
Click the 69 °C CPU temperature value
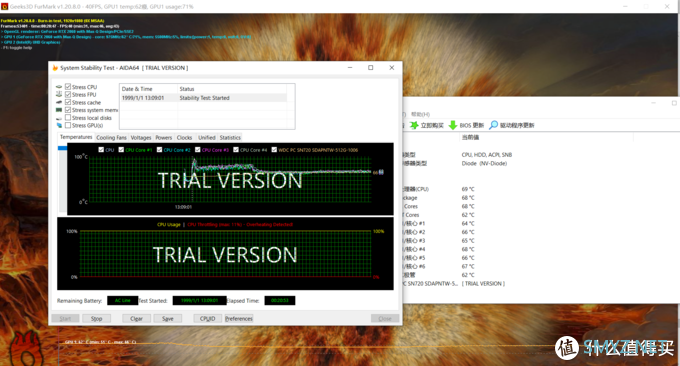coord(468,189)
